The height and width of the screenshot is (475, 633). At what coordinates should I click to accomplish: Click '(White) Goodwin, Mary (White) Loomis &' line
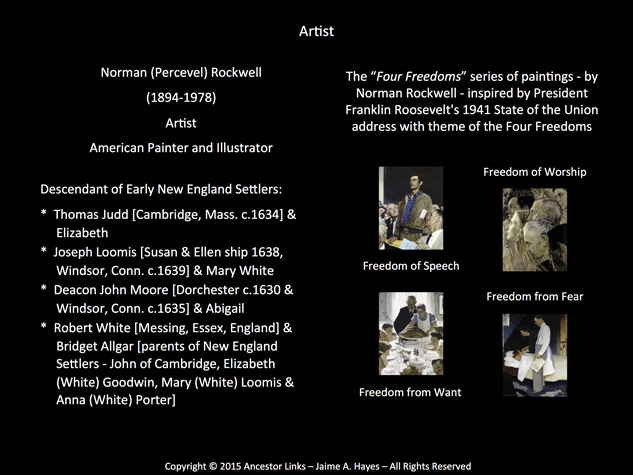pyautogui.click(x=175, y=382)
